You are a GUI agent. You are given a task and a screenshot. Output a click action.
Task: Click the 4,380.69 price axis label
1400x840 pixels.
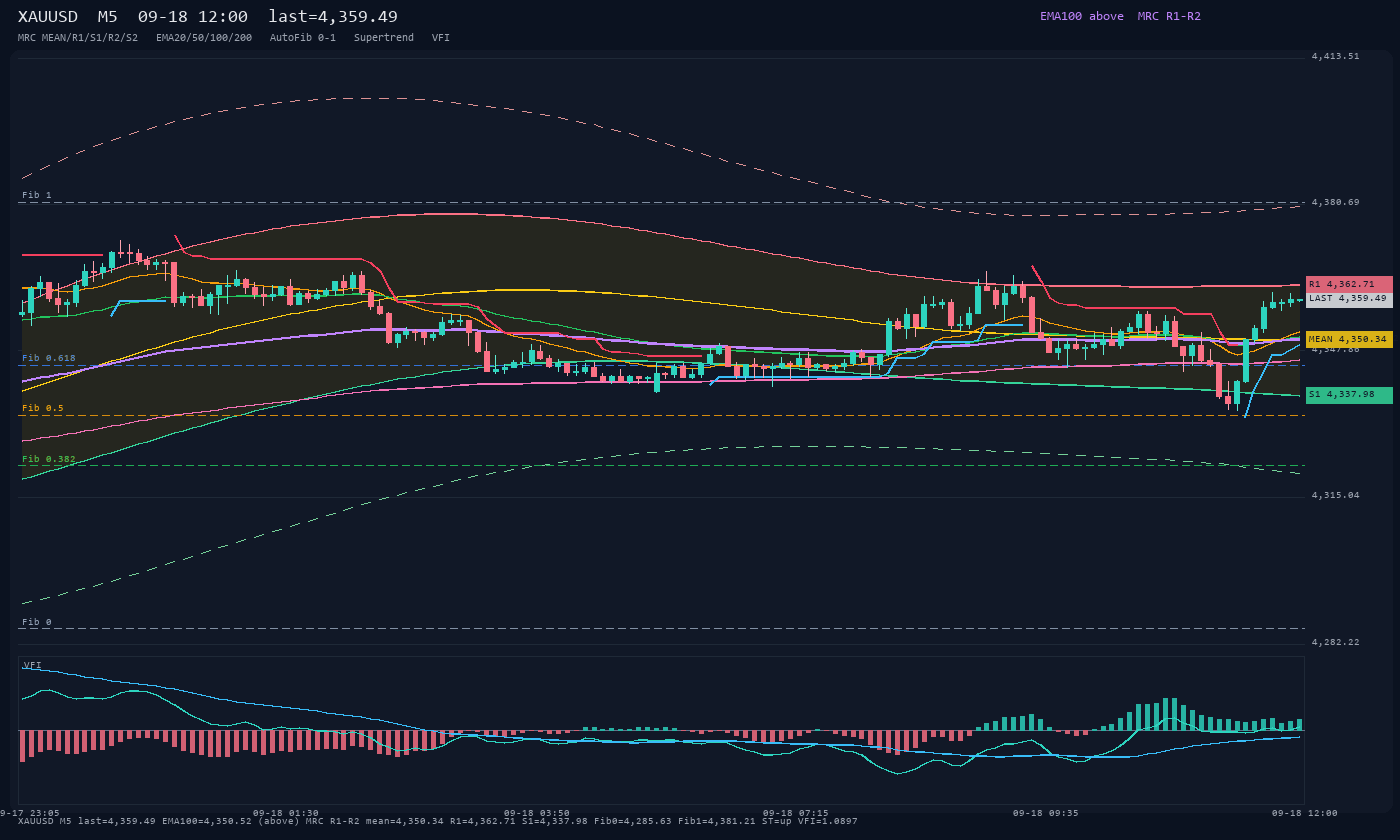1336,203
